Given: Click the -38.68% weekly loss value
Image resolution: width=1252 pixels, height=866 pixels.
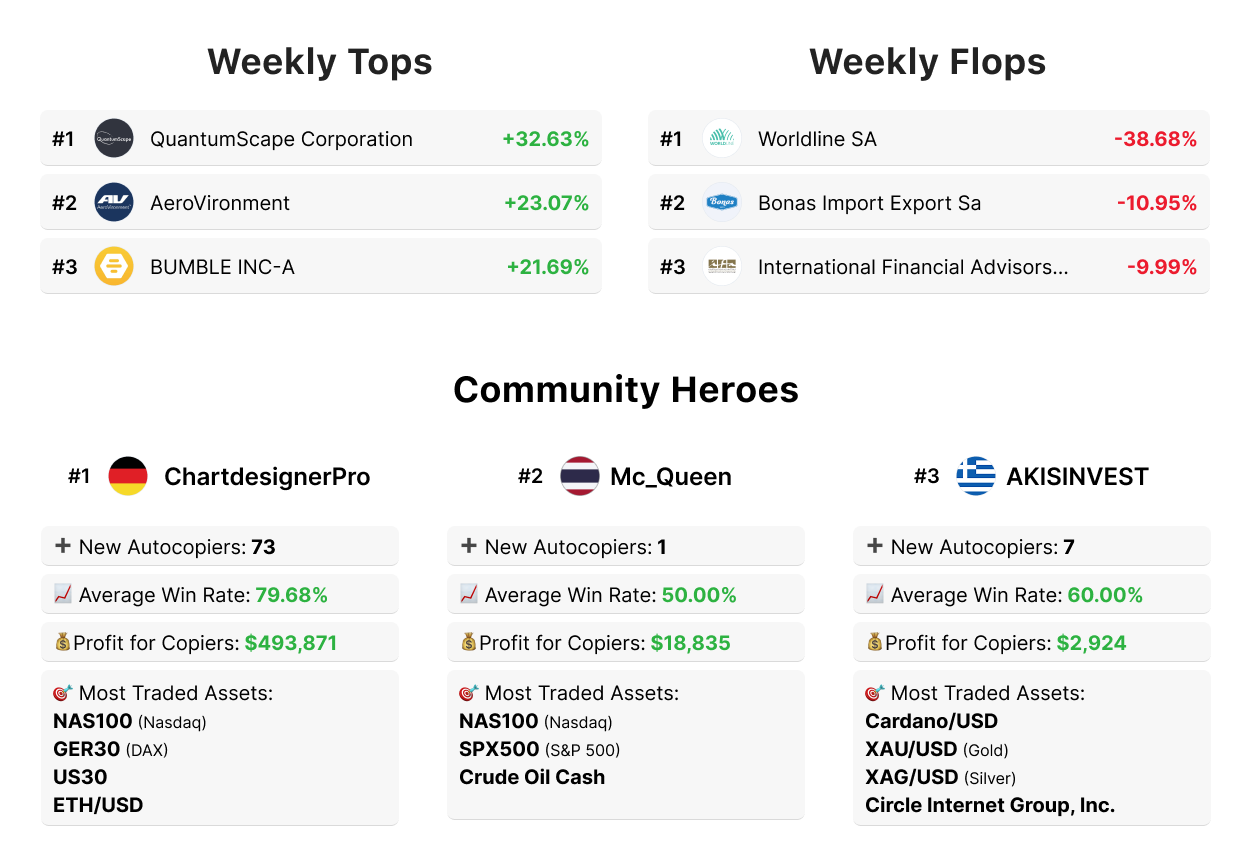Looking at the screenshot, I should pyautogui.click(x=1155, y=139).
